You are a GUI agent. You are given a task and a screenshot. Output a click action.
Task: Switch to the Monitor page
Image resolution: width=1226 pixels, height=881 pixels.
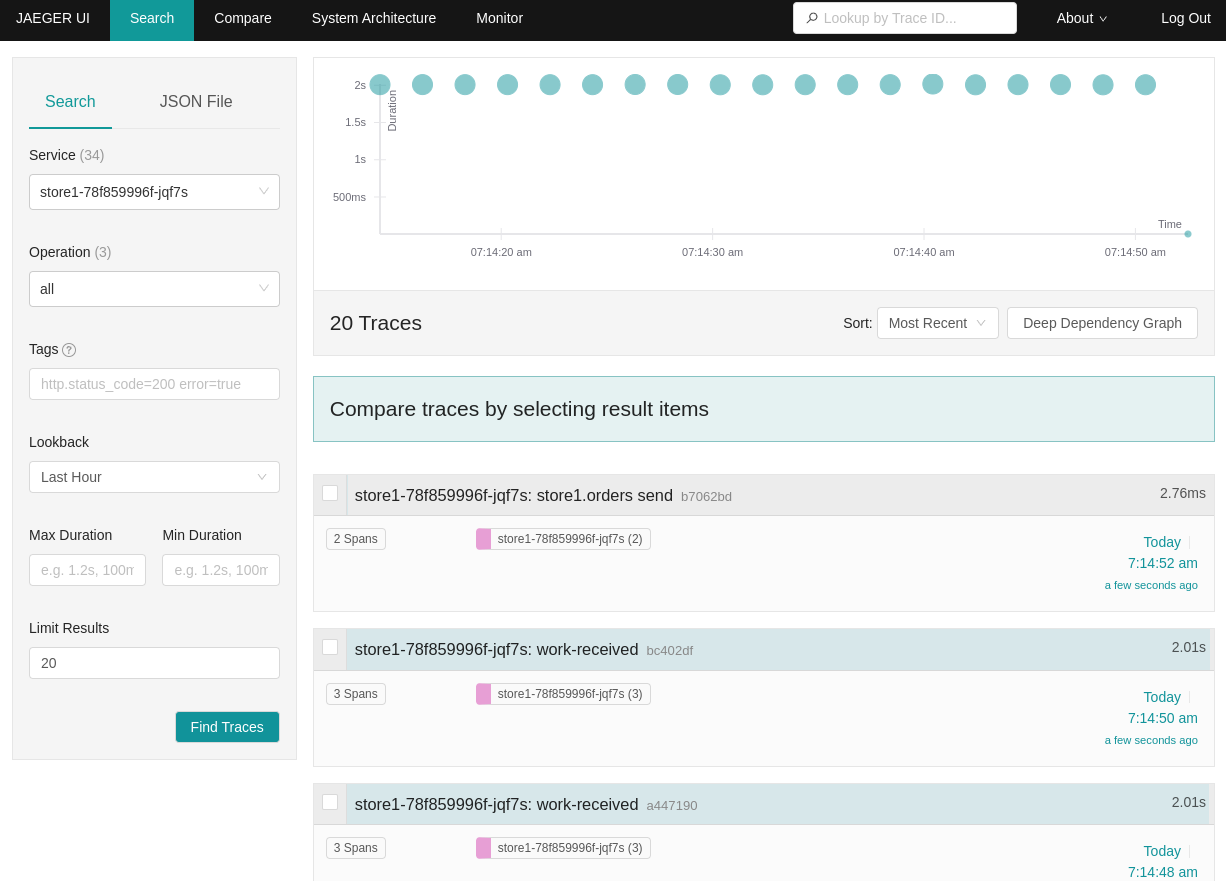(x=499, y=18)
